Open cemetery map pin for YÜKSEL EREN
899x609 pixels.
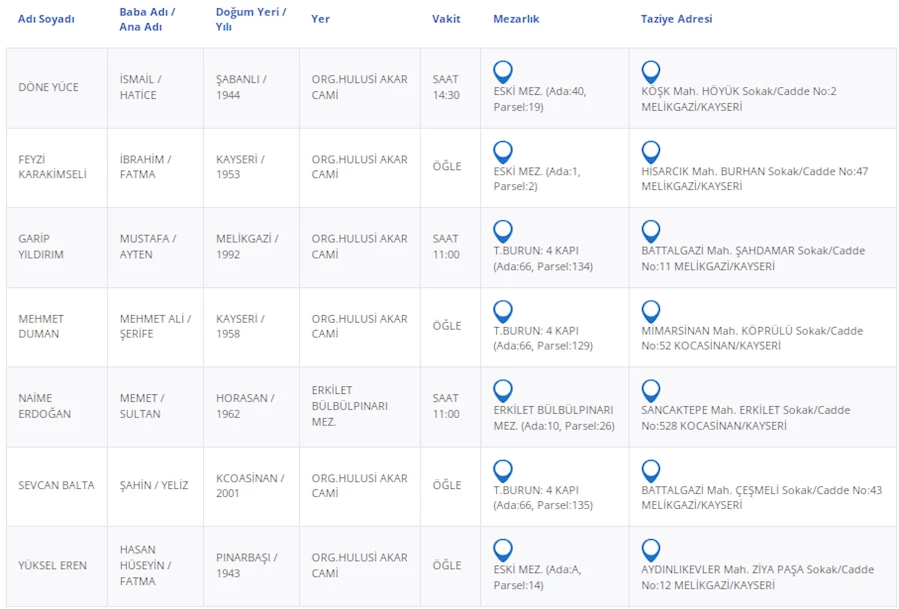(503, 550)
